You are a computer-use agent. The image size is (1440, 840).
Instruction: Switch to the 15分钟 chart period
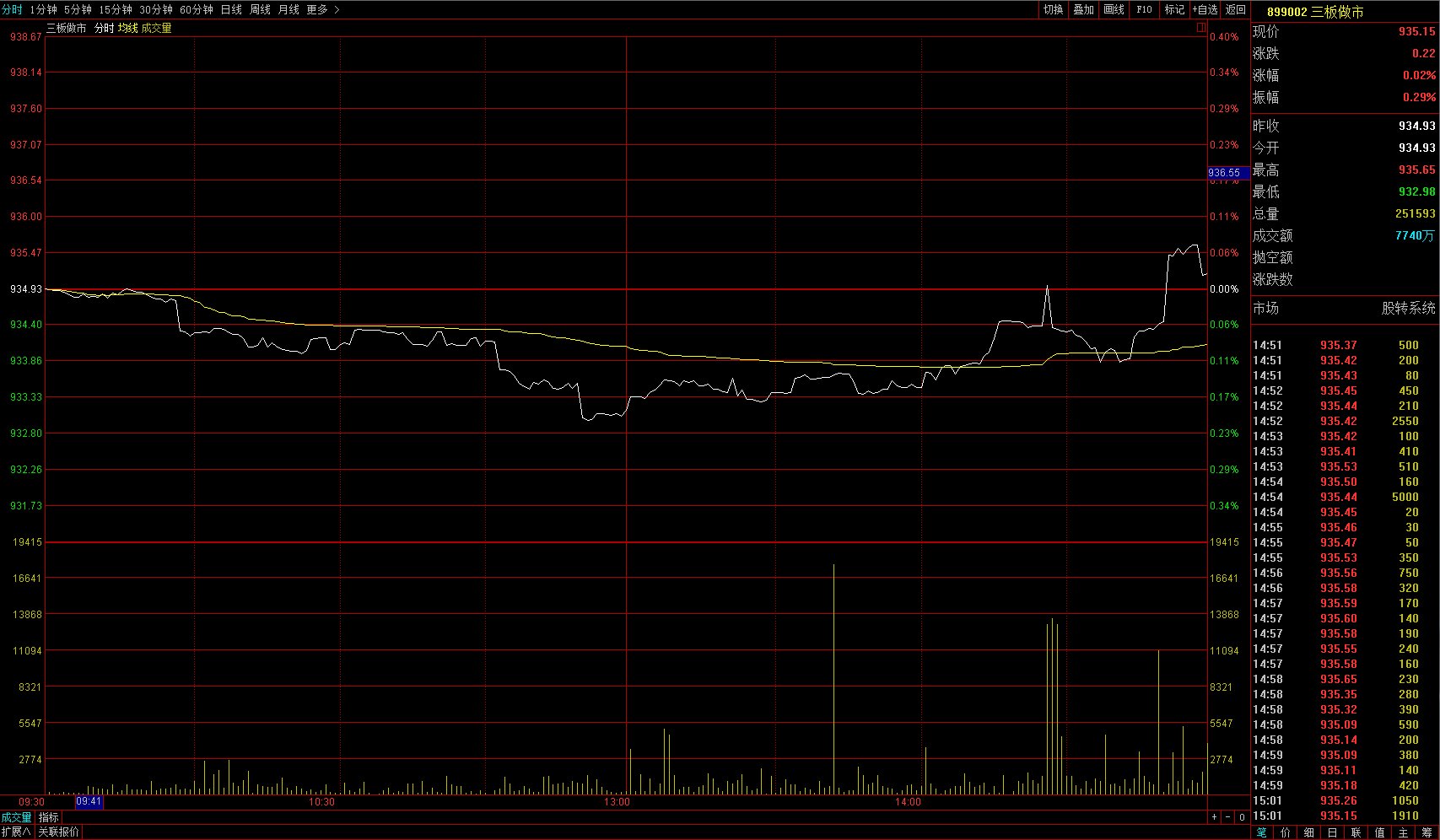[116, 9]
